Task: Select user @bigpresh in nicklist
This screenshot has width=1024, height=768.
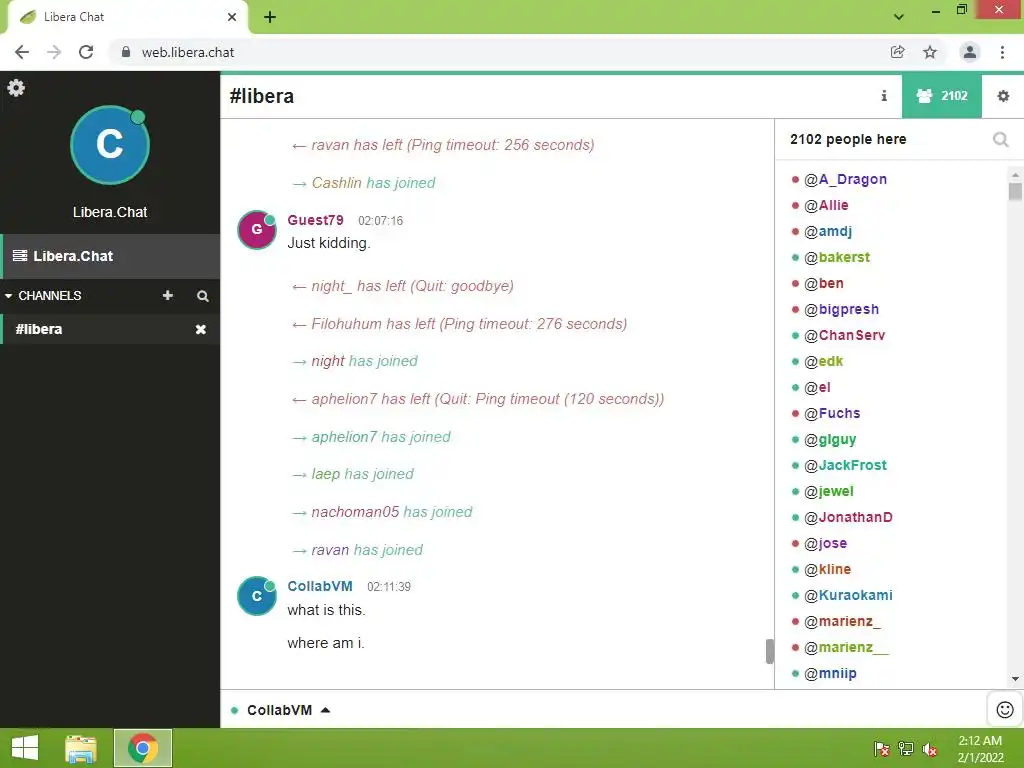Action: pos(841,309)
